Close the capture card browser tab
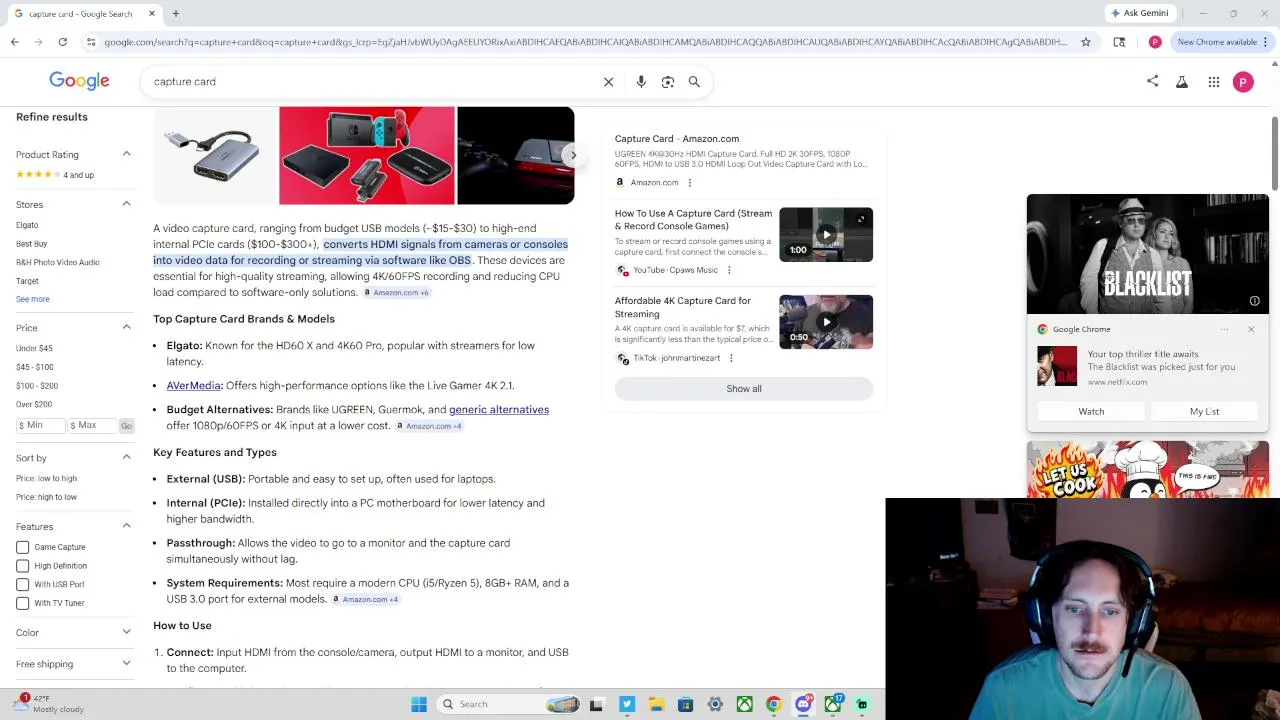 click(152, 13)
